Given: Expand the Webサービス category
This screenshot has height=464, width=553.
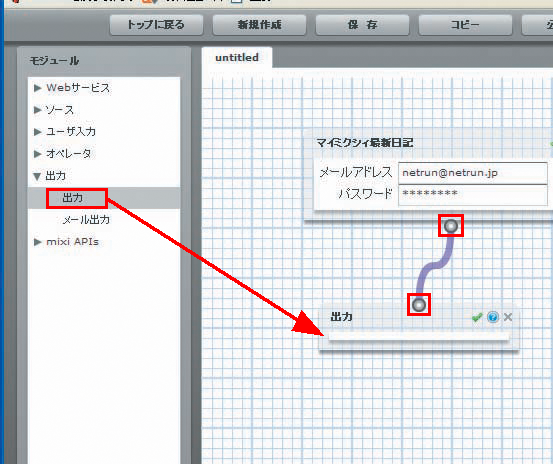Looking at the screenshot, I should pos(72,88).
